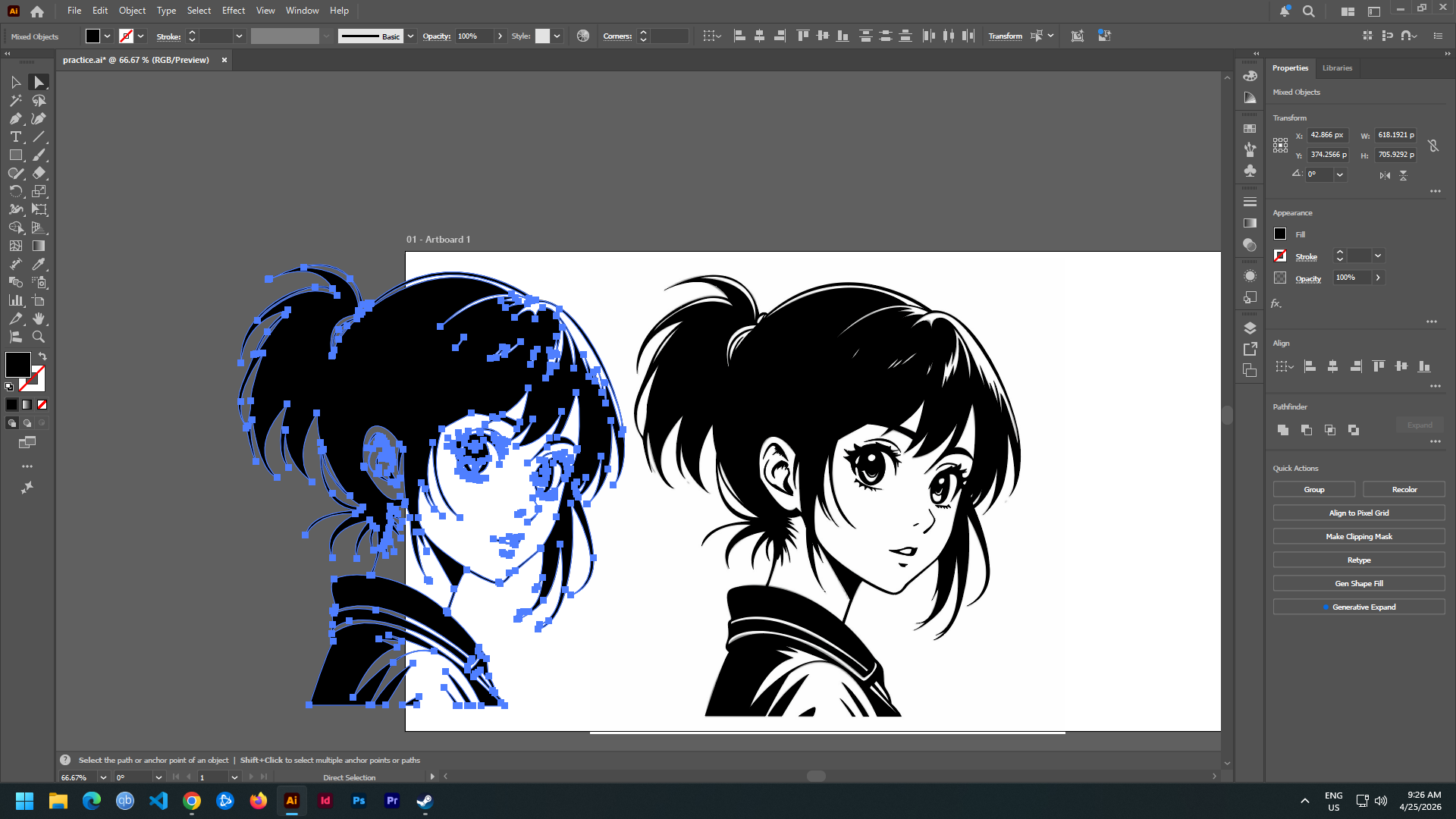This screenshot has height=819, width=1456.
Task: Click the Fill color swatch in Appearance
Action: tap(1280, 234)
